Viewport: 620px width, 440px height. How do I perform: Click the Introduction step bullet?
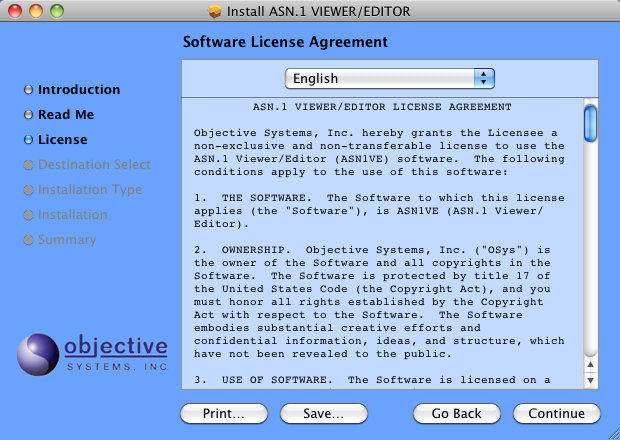click(28, 90)
